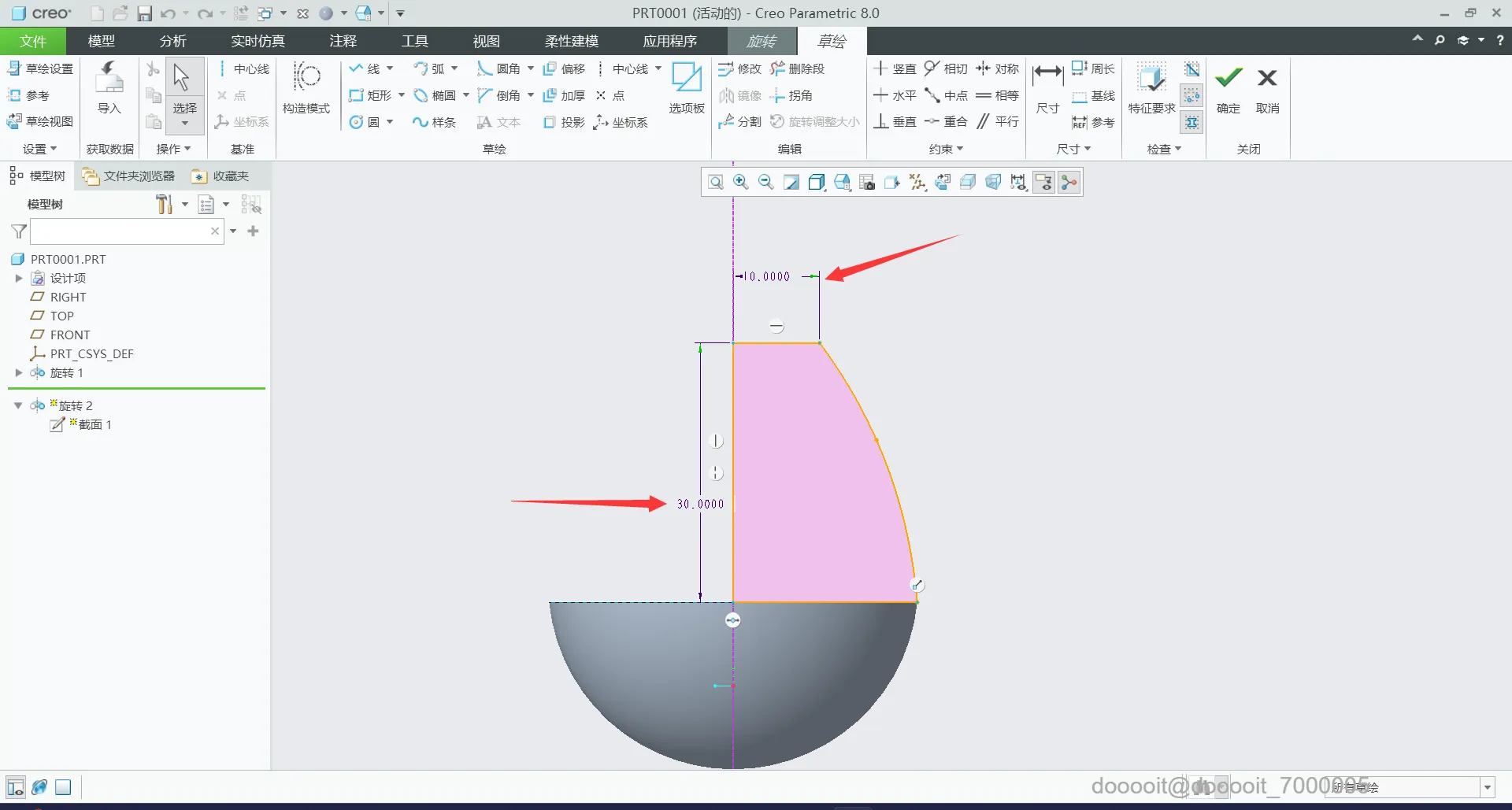1512x810 pixels.
Task: Expand the Setup (设置) group dropdown
Action: coord(39,149)
